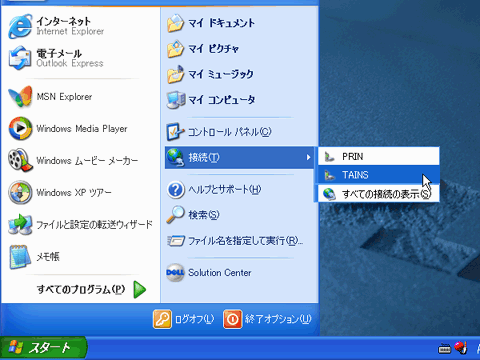480x360 pixels.
Task: Open the Windows XP ツアー icon
Action: [x=20, y=192]
